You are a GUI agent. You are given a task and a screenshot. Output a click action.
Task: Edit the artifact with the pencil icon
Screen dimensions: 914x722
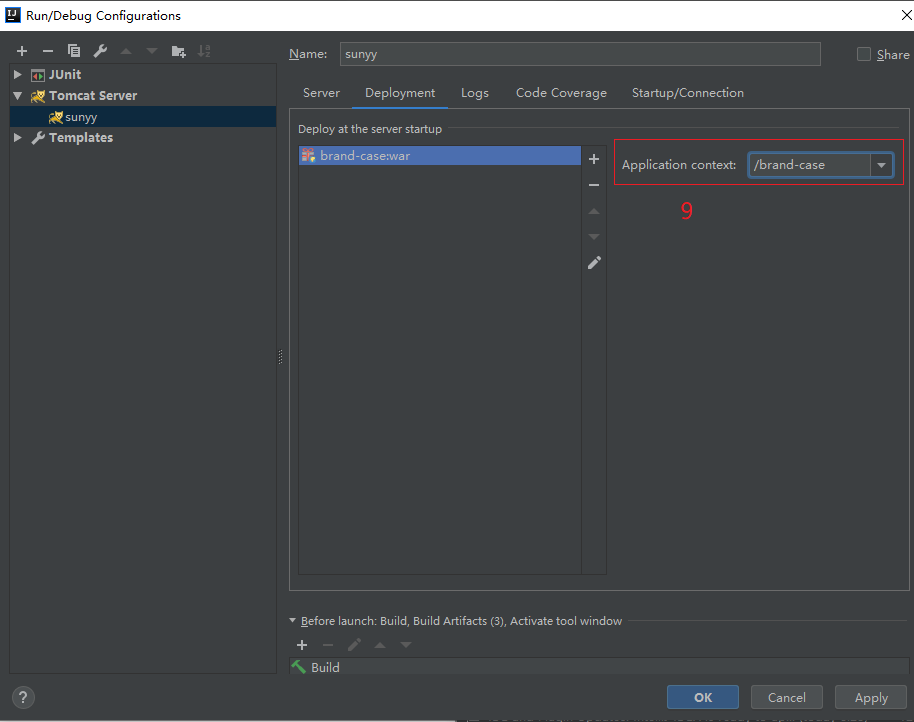coord(594,262)
